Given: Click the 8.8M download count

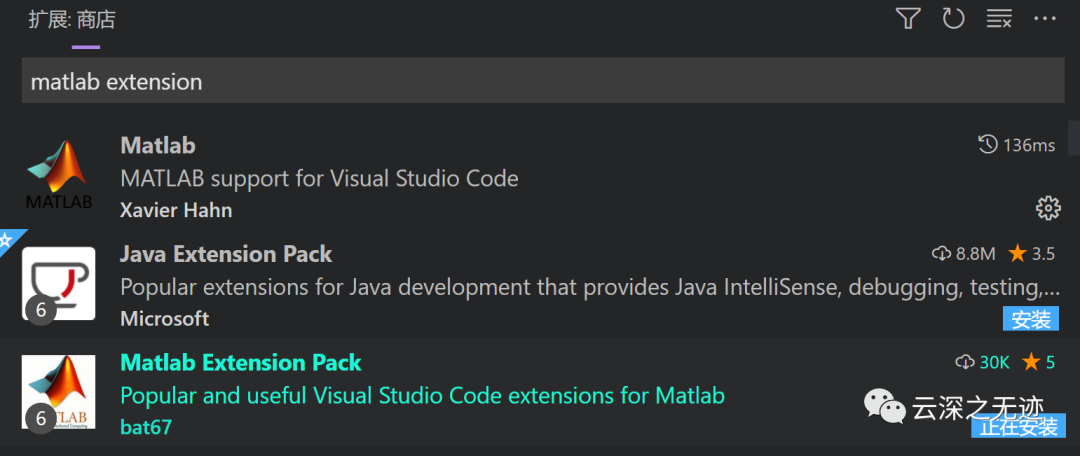Looking at the screenshot, I should tap(964, 254).
